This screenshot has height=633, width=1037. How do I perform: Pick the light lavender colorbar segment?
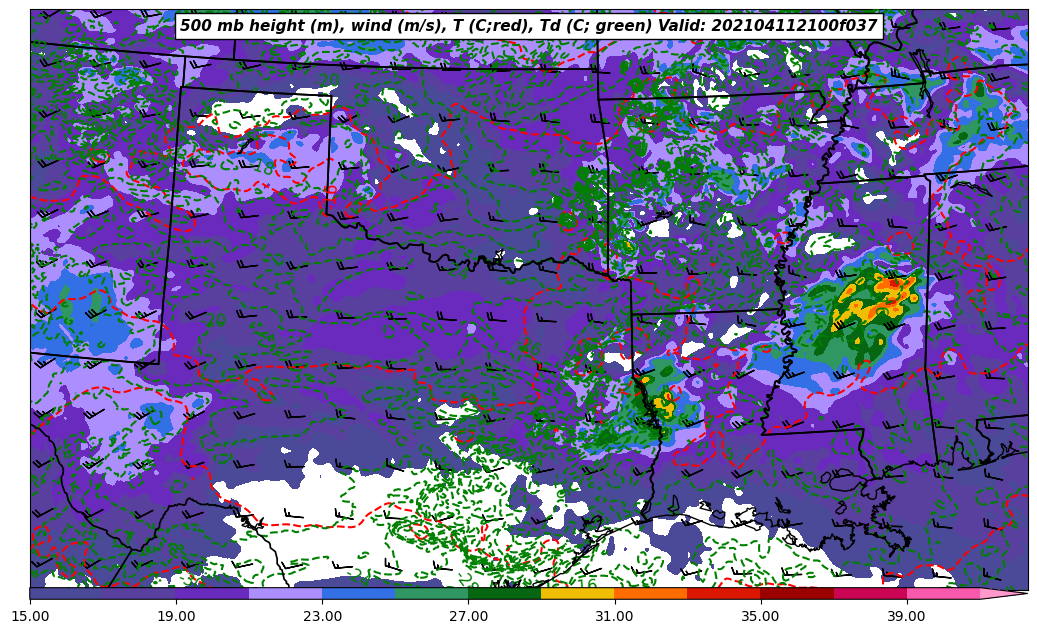[285, 593]
